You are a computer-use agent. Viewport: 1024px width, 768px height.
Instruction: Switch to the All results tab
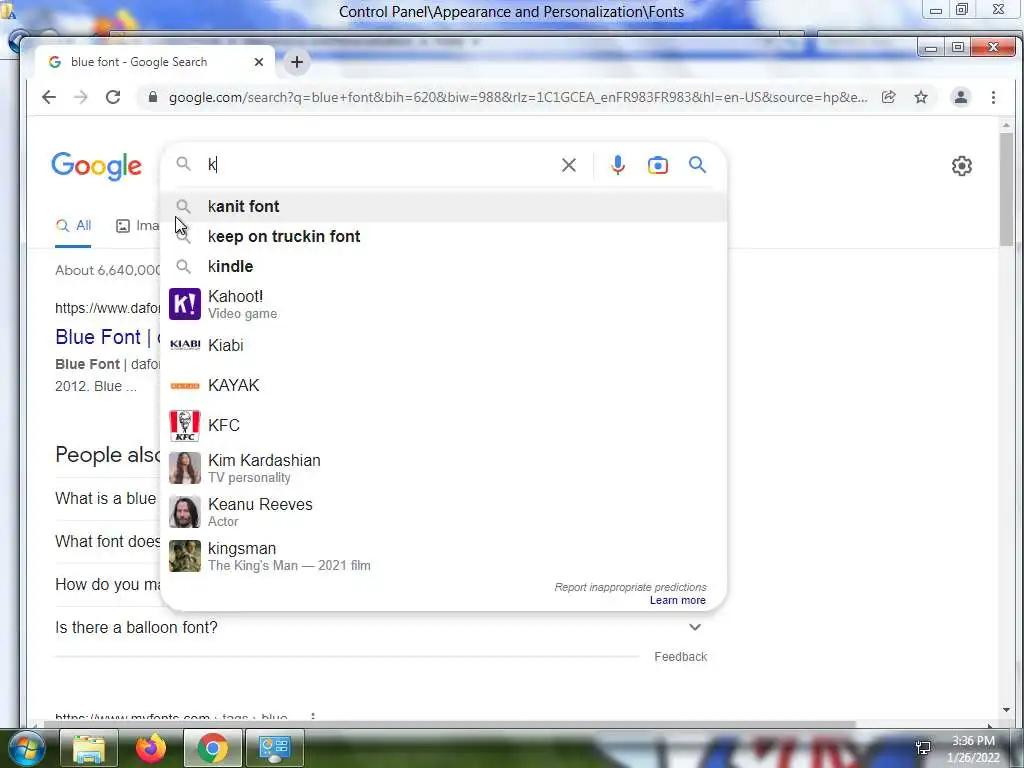73,226
